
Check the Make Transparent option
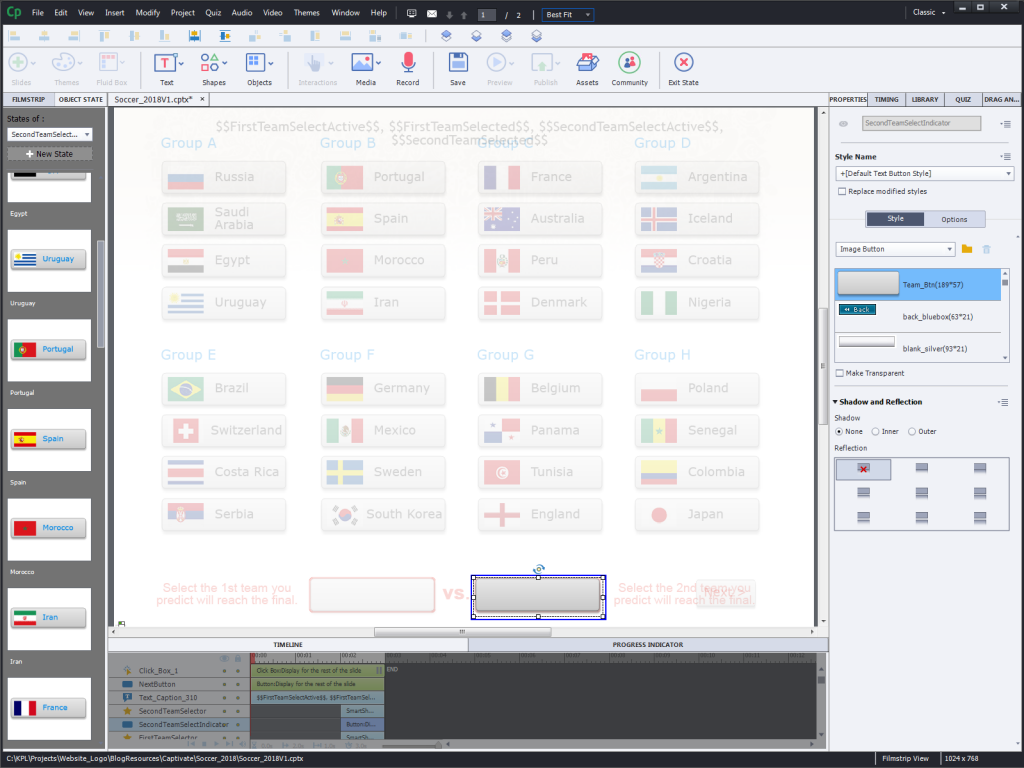coord(840,373)
